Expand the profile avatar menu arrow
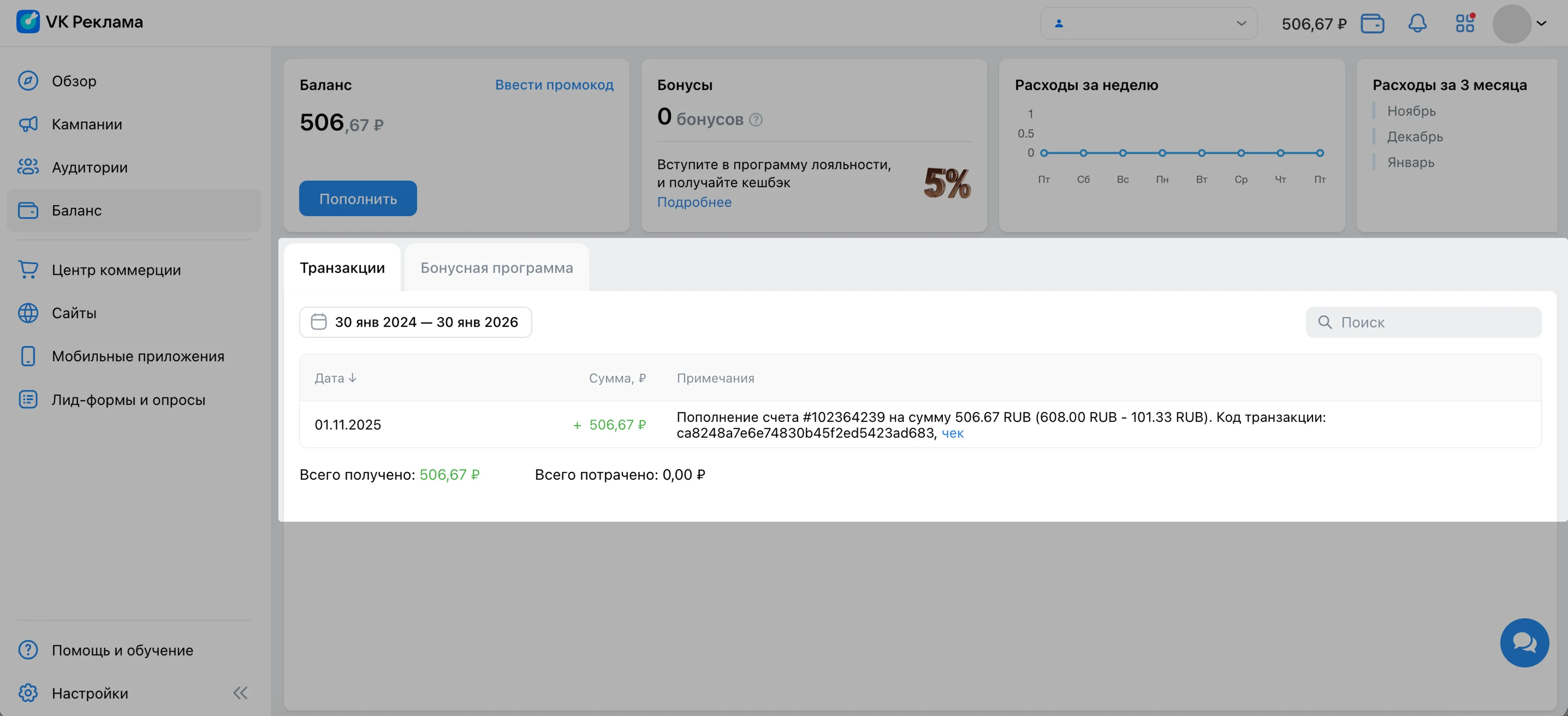Image resolution: width=1568 pixels, height=716 pixels. click(1541, 24)
